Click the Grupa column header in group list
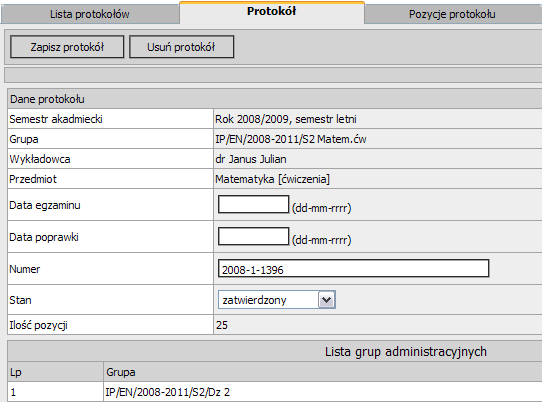This screenshot has width=542, height=402. (121, 372)
